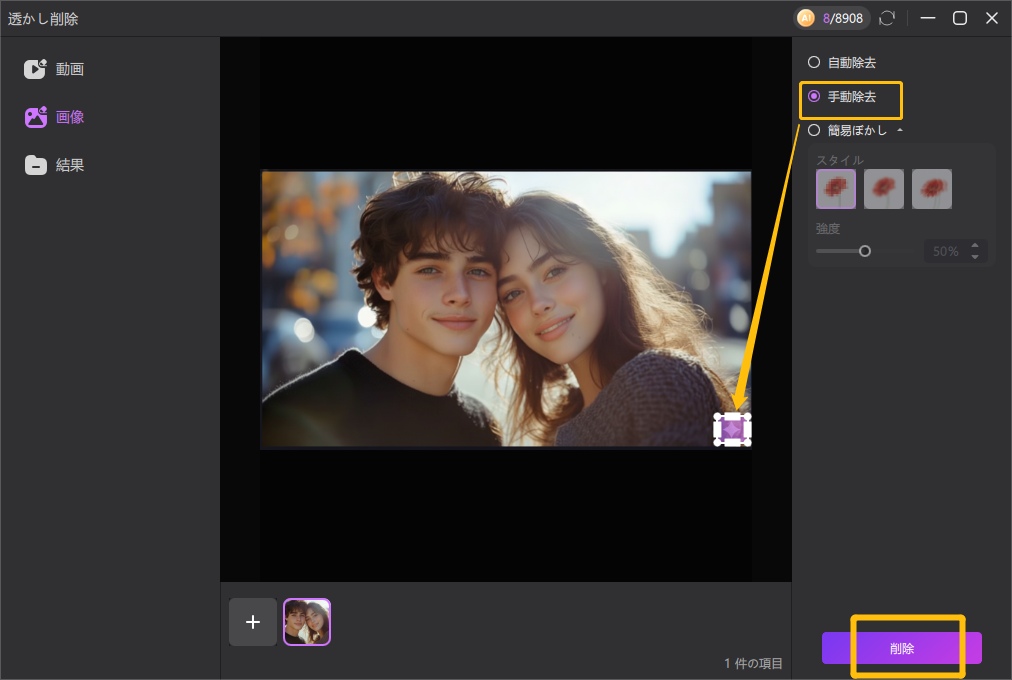1012x680 pixels.
Task: Click the refresh credits icon
Action: (886, 18)
